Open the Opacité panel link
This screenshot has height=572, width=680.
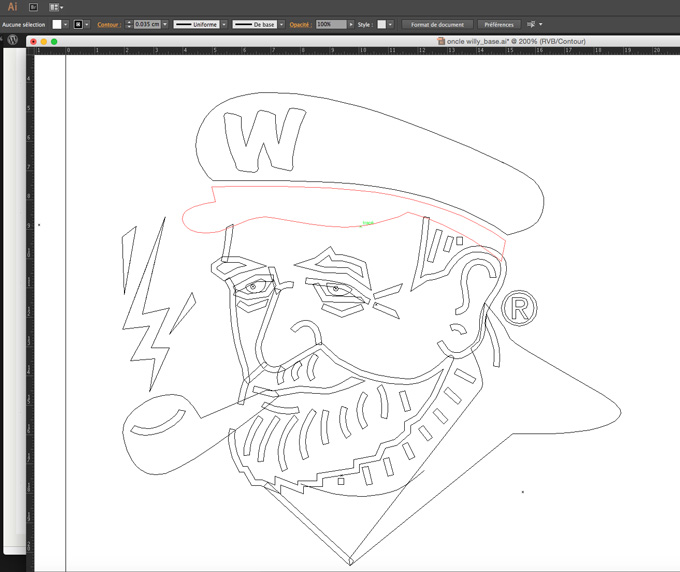point(301,25)
